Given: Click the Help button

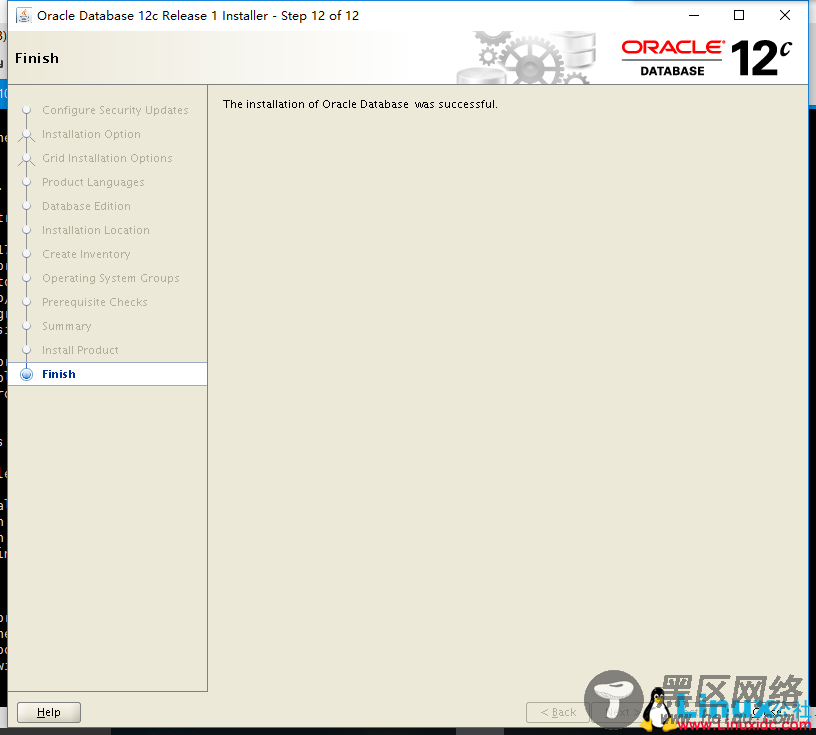Looking at the screenshot, I should click(x=49, y=712).
